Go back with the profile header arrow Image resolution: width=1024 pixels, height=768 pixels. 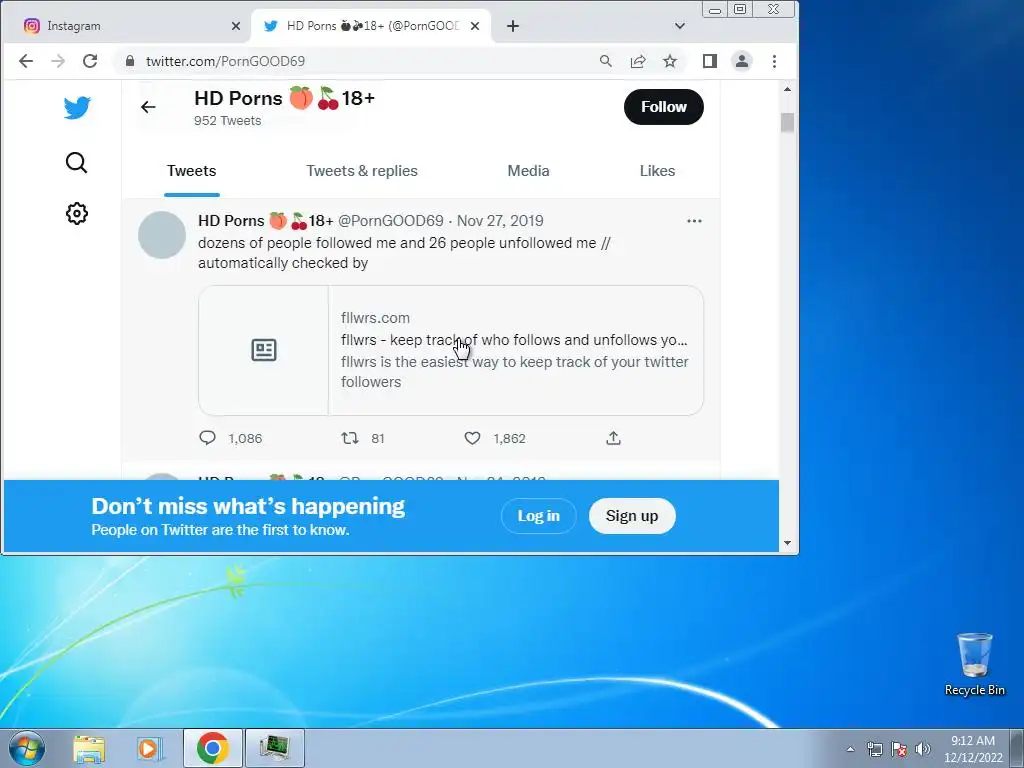pyautogui.click(x=148, y=107)
